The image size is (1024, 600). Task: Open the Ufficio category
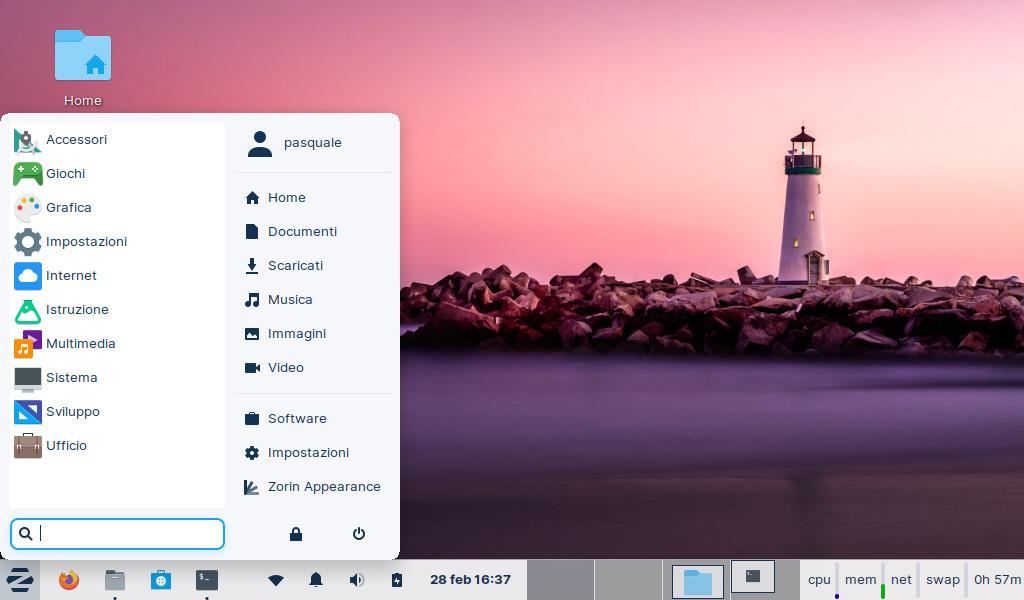118,445
